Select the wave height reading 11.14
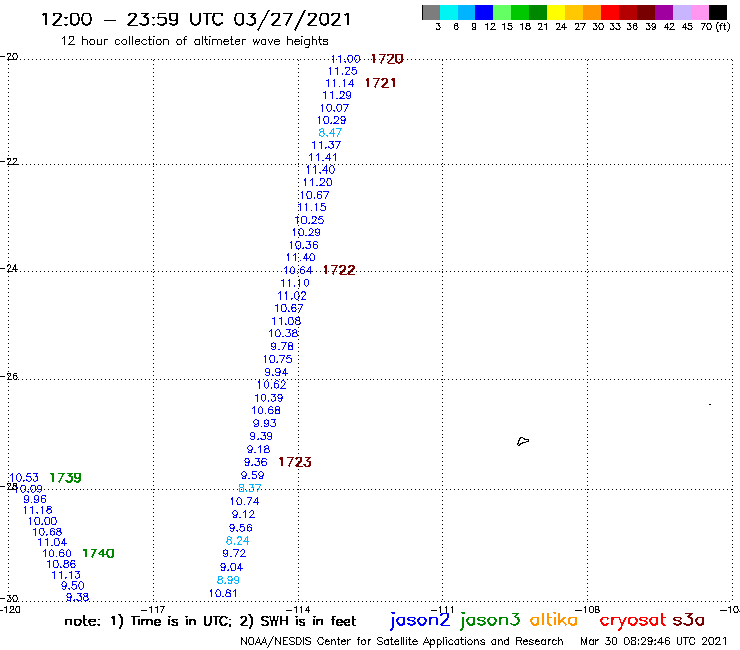This screenshot has height=650, width=740. click(x=340, y=84)
